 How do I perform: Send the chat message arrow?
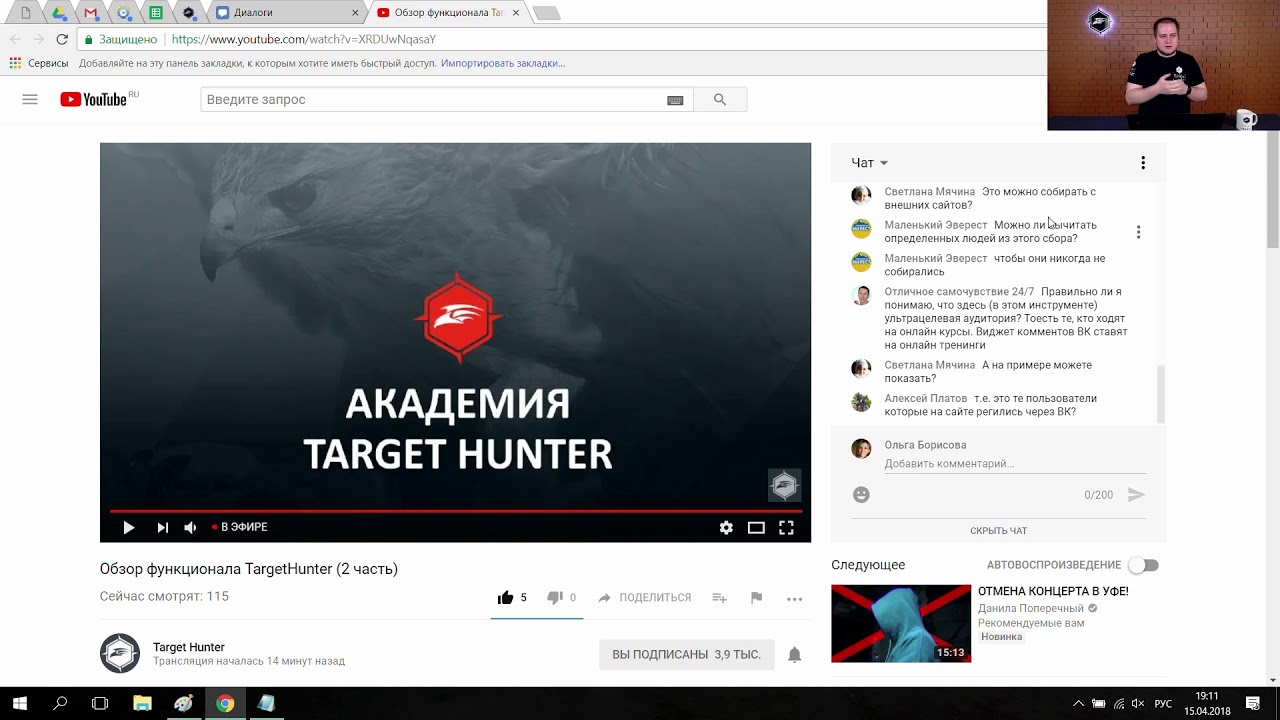pyautogui.click(x=1136, y=495)
